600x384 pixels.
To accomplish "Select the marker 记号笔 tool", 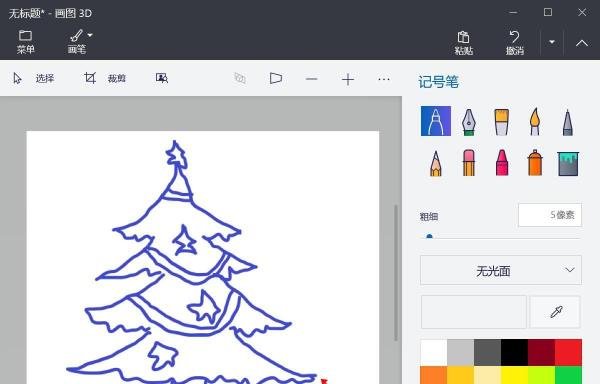I will tap(436, 121).
